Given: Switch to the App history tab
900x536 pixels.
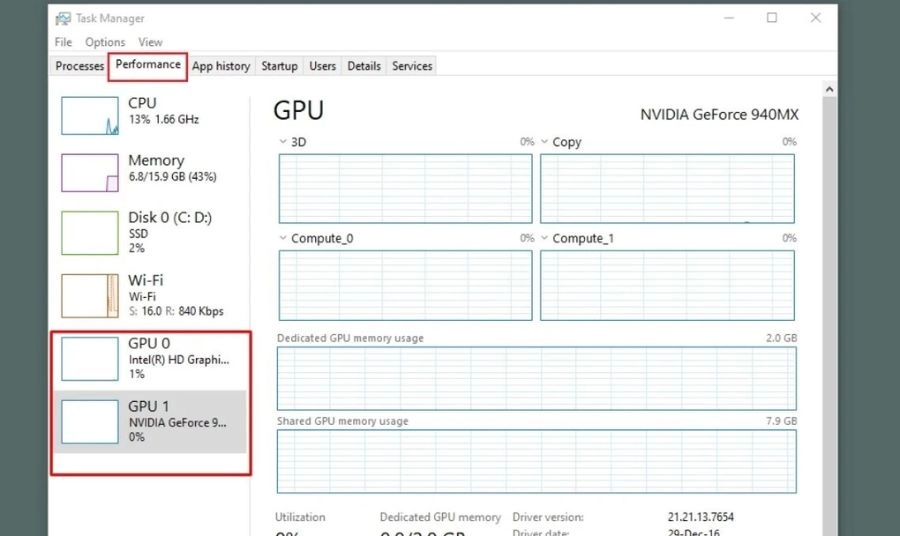Looking at the screenshot, I should 221,66.
